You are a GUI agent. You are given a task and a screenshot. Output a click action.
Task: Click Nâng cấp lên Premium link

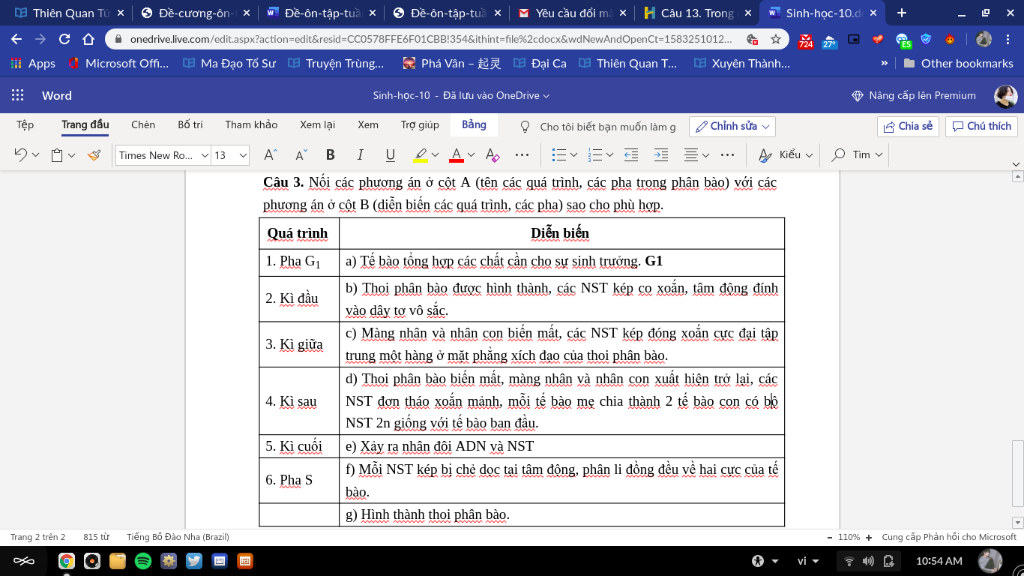click(914, 95)
